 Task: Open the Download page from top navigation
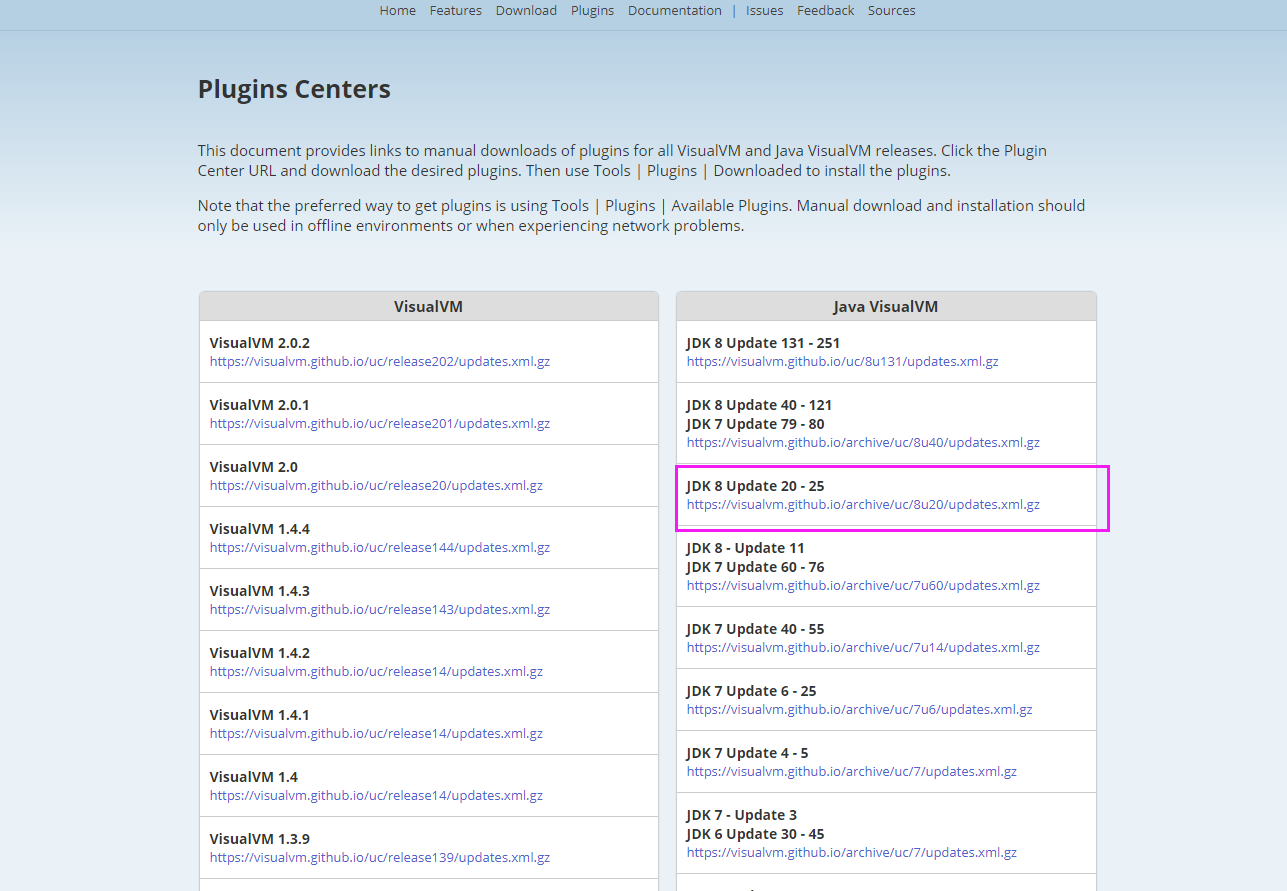coord(526,11)
